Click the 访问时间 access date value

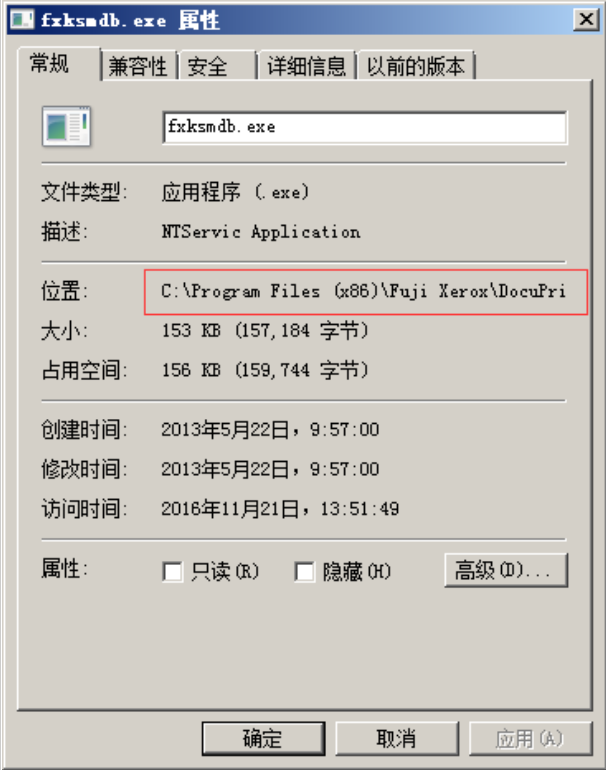[280, 509]
